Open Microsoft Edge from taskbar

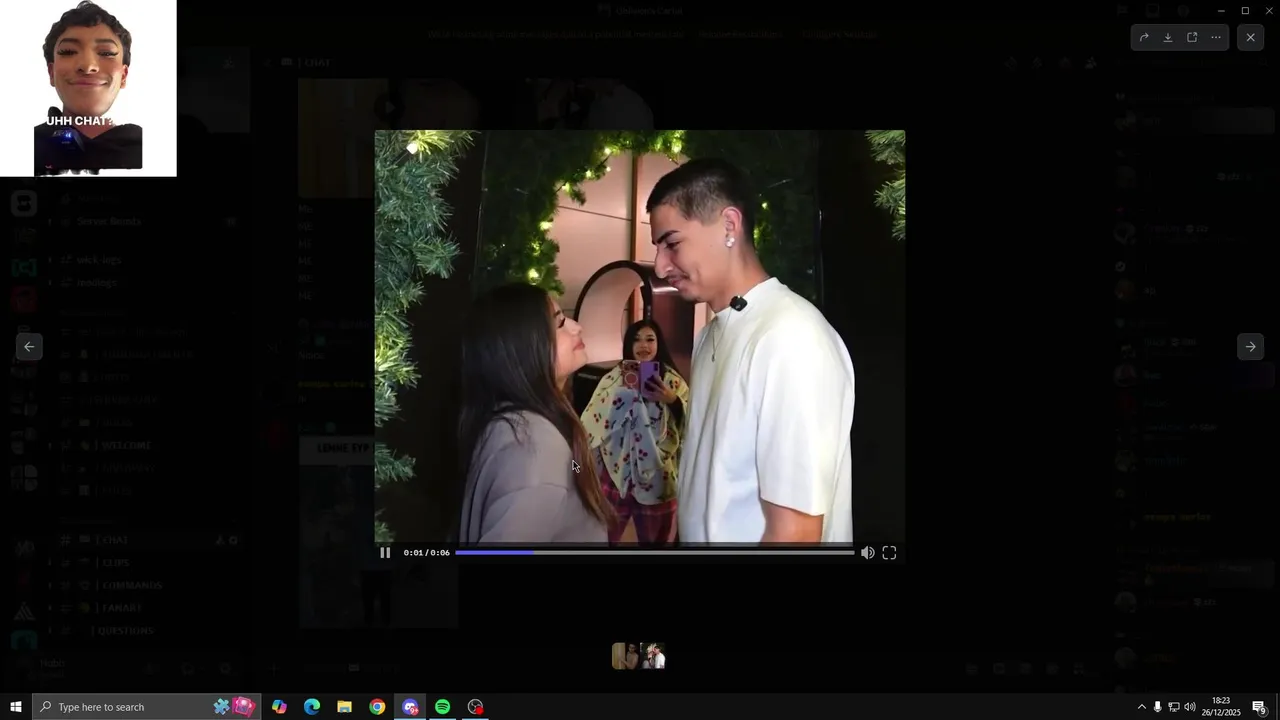point(312,707)
